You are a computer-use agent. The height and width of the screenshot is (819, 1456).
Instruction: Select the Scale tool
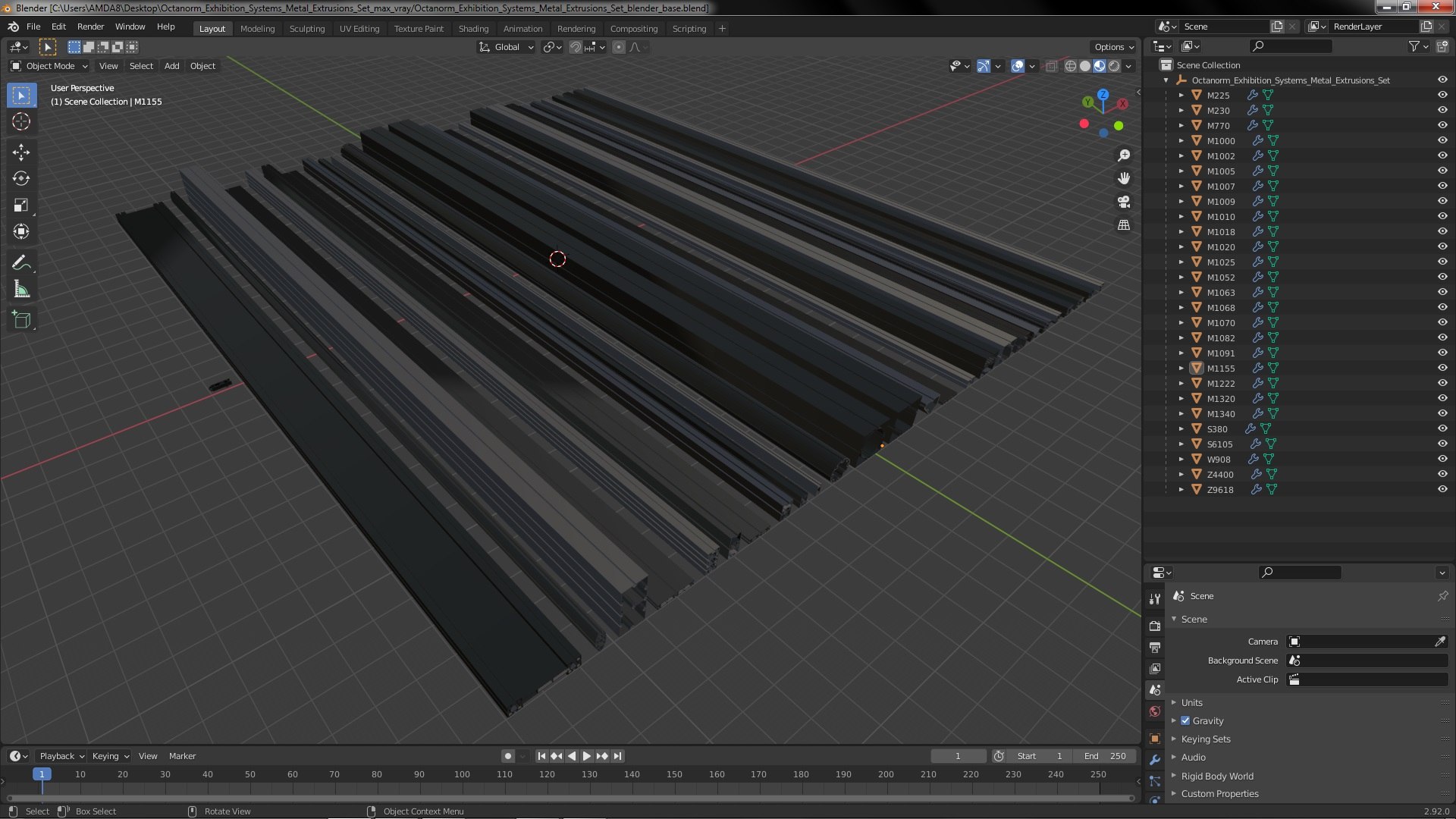pyautogui.click(x=21, y=206)
